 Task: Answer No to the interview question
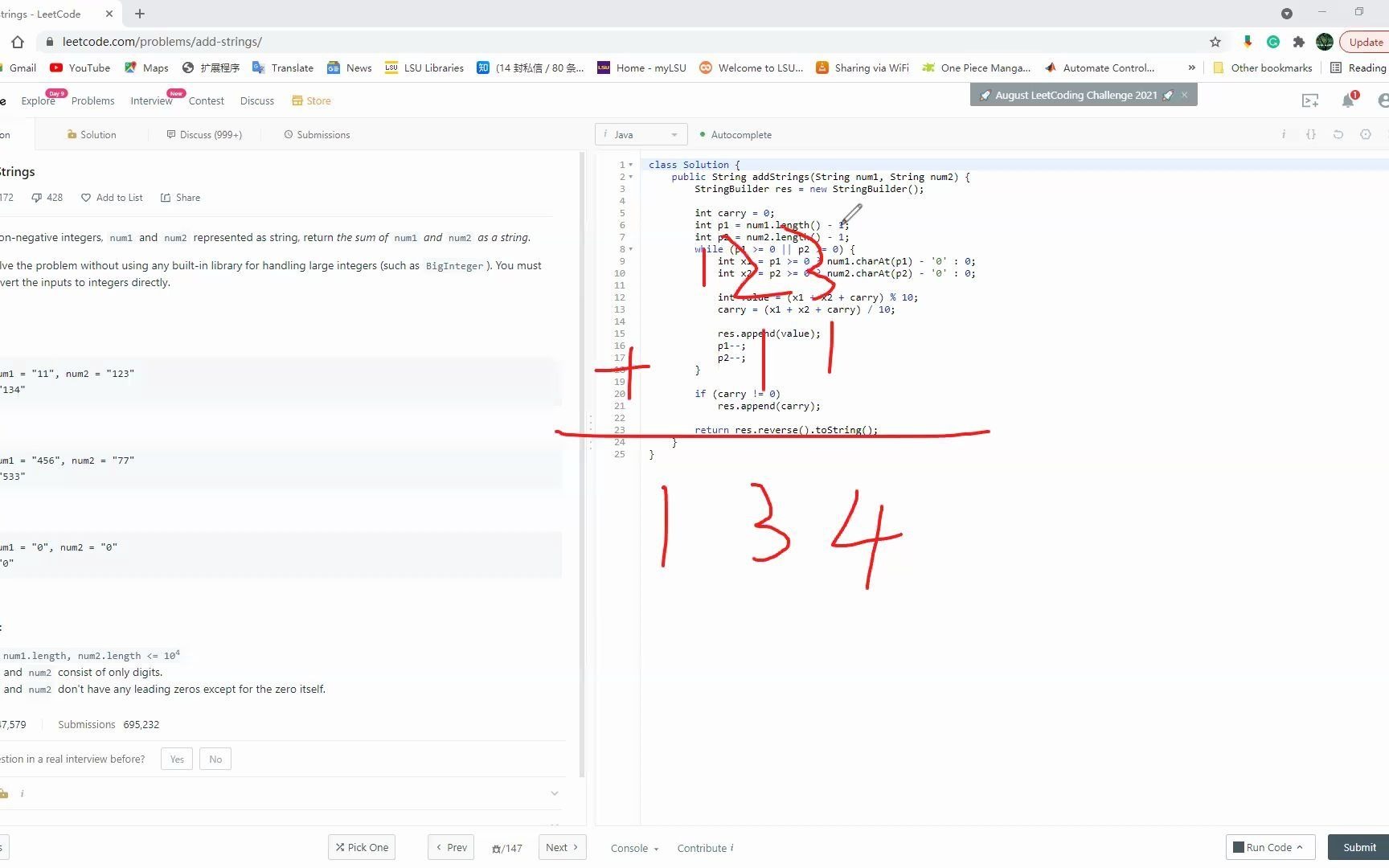click(215, 759)
